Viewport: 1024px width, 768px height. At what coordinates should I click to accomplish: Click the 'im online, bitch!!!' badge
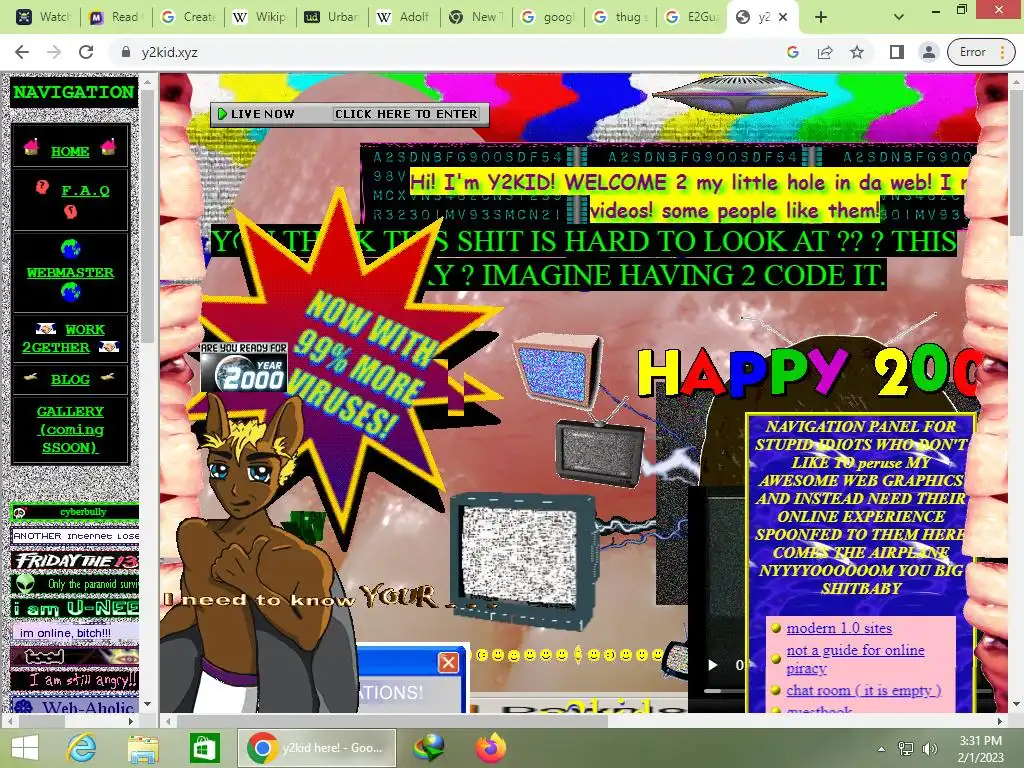(x=74, y=633)
